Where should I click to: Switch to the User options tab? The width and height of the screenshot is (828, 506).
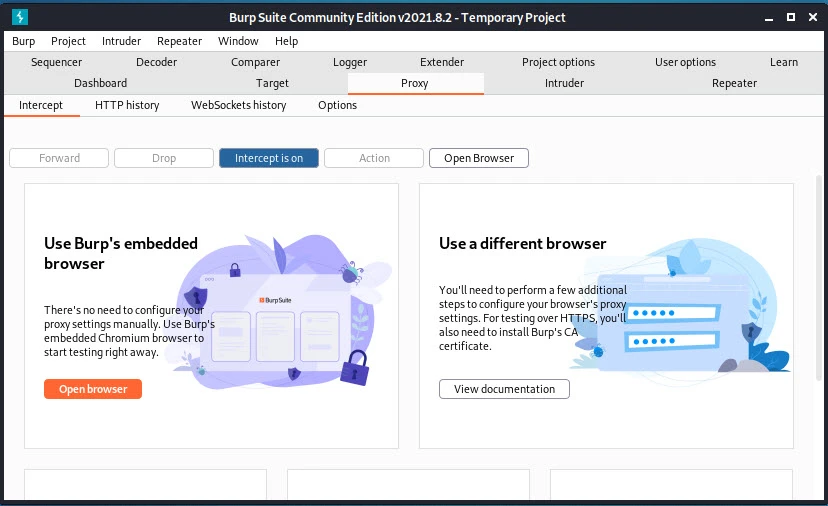pos(685,62)
